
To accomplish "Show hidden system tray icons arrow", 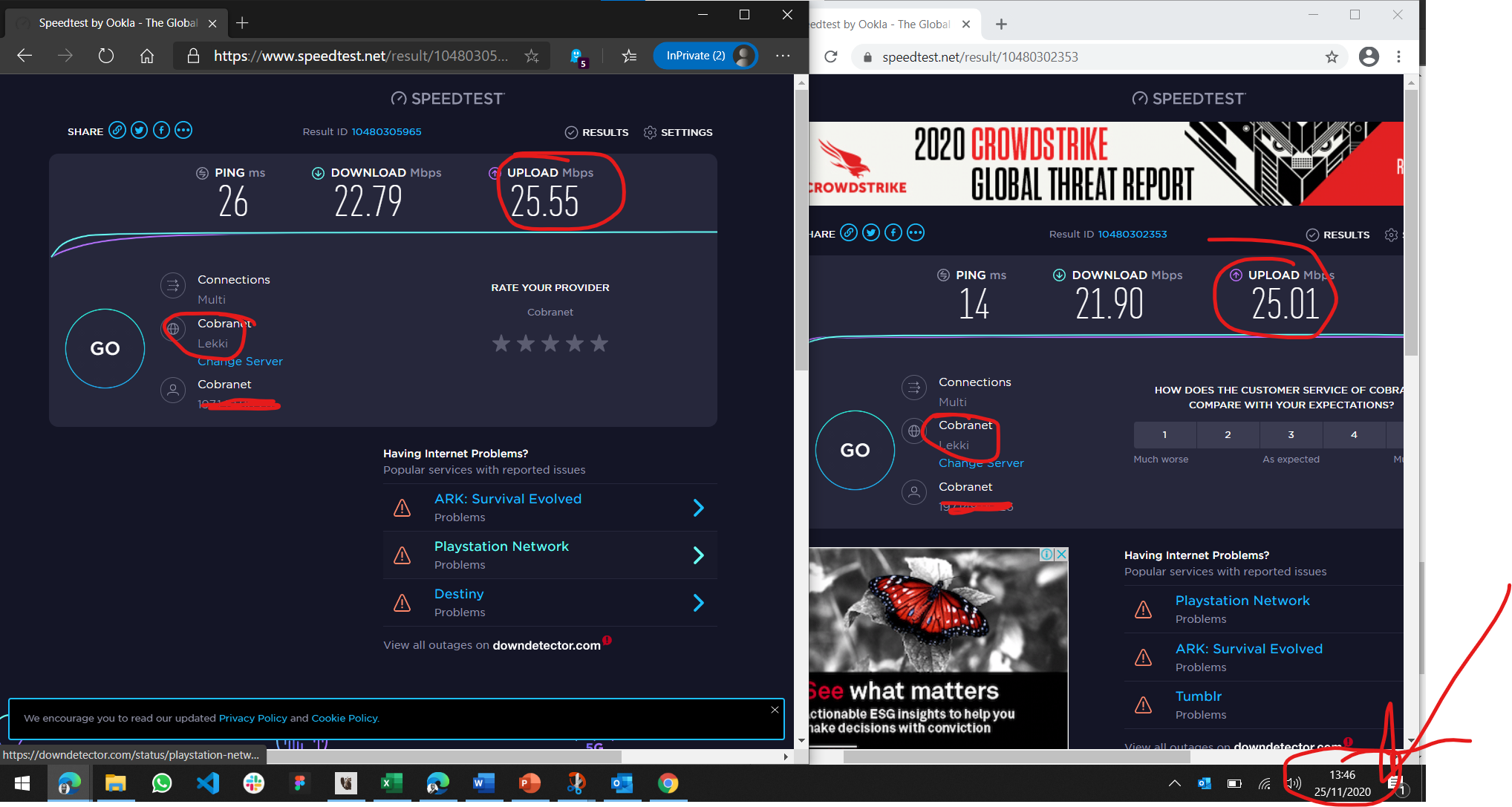I will coord(1174,783).
